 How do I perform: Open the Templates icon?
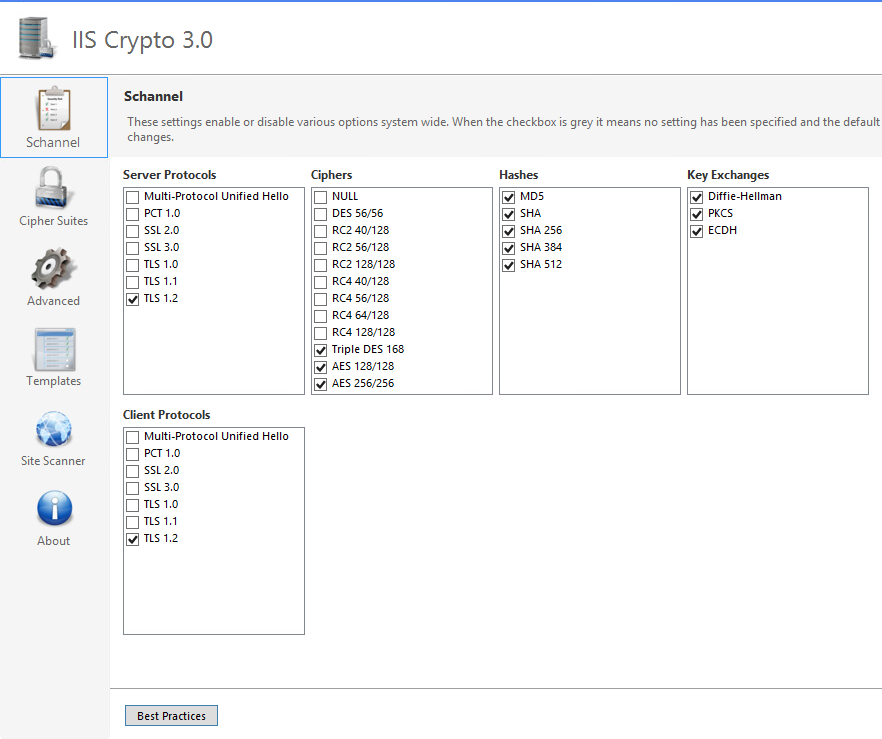pyautogui.click(x=53, y=349)
